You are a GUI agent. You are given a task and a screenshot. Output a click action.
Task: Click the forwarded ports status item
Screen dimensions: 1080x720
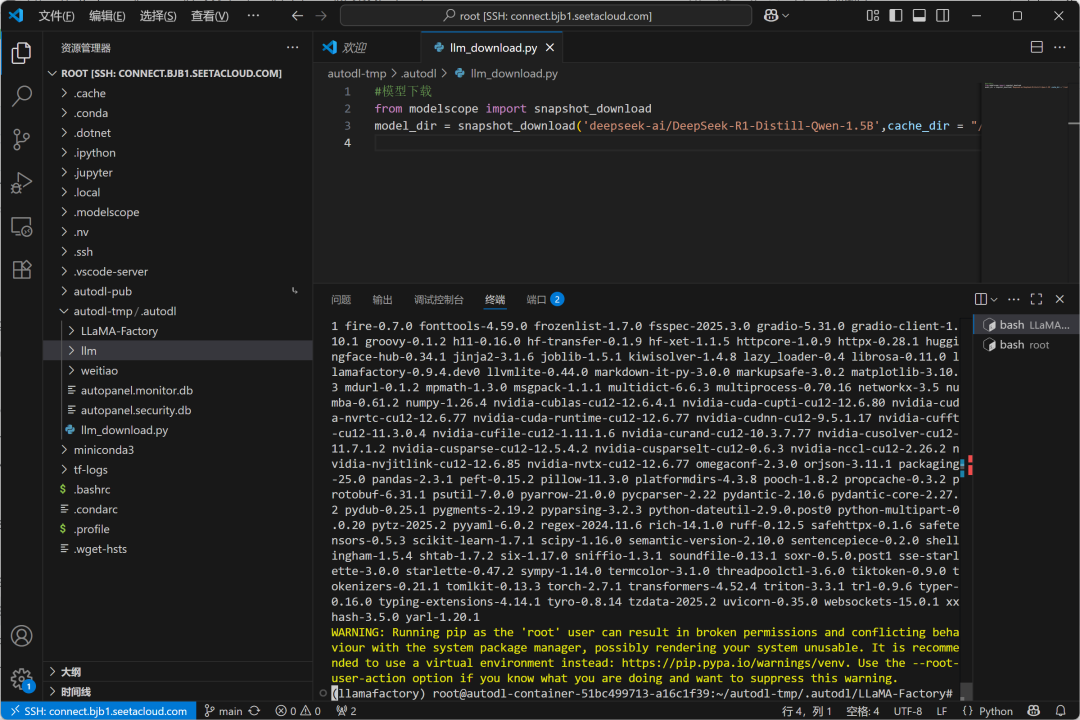[x=346, y=710]
